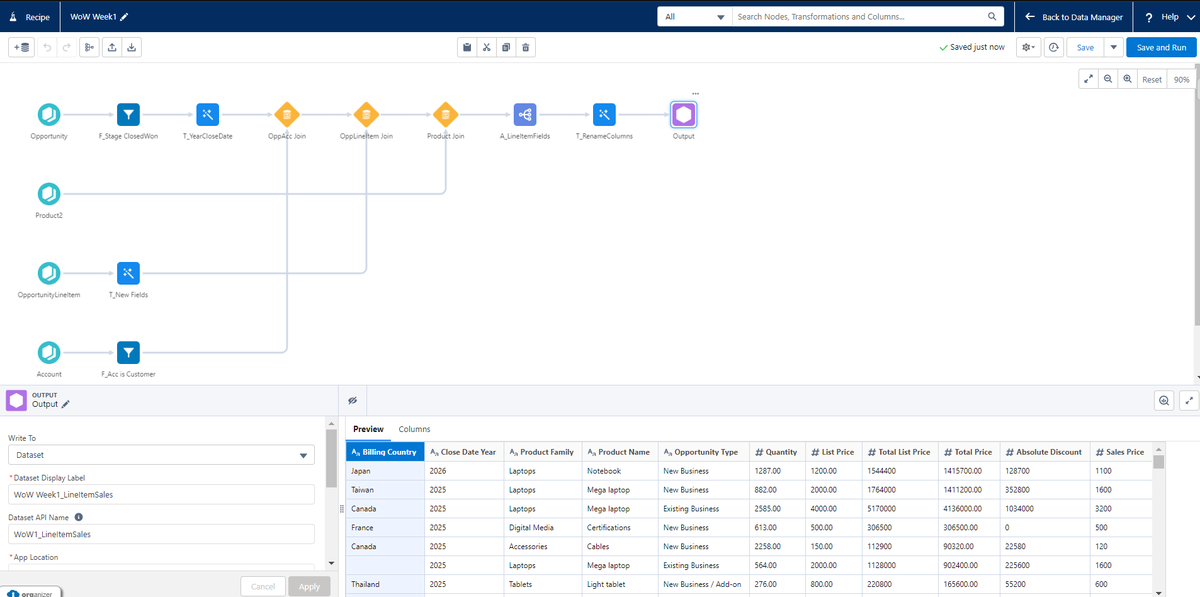Open the Write To Dataset dropdown
This screenshot has width=1200, height=597.
coord(161,455)
